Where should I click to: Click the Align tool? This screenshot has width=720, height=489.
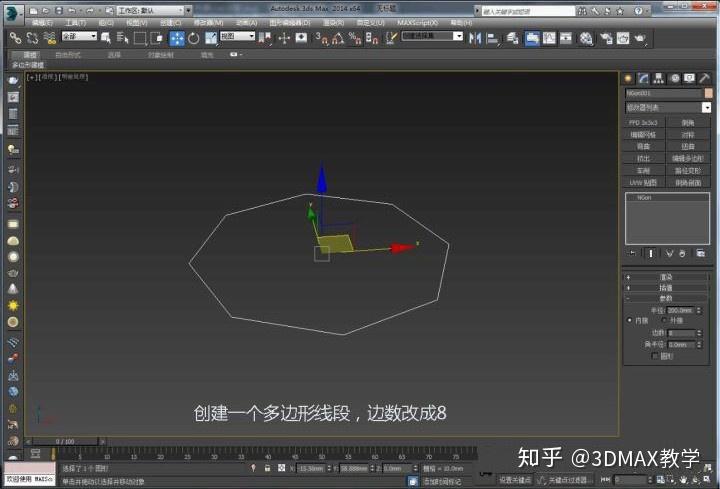point(492,39)
